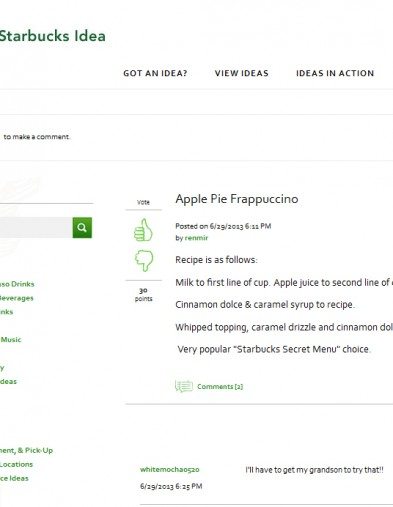Vote thumbs up on Apple Pie Frappuccino

[143, 230]
